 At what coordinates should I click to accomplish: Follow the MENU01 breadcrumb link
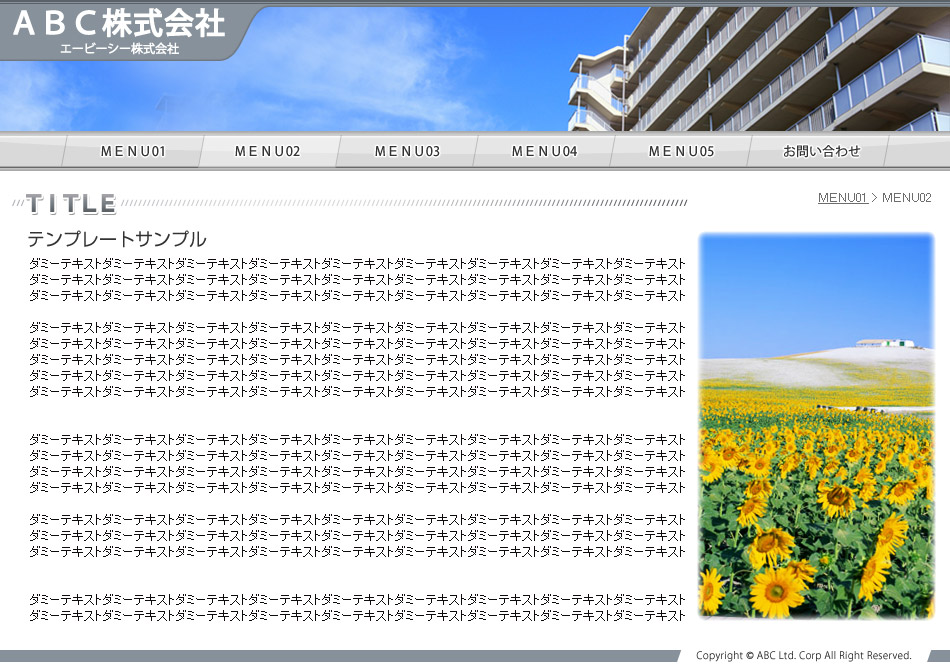point(842,197)
